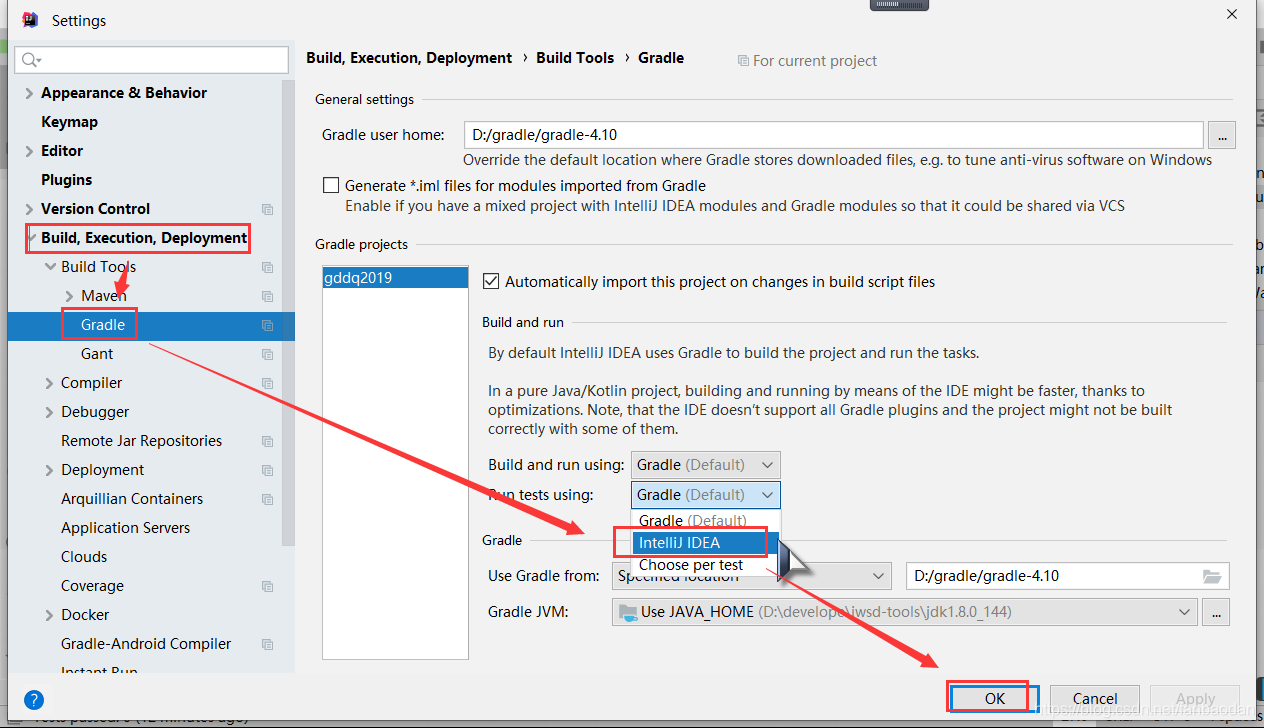Click the project-level icon next to Gradle
Image resolution: width=1264 pixels, height=728 pixels.
click(267, 325)
